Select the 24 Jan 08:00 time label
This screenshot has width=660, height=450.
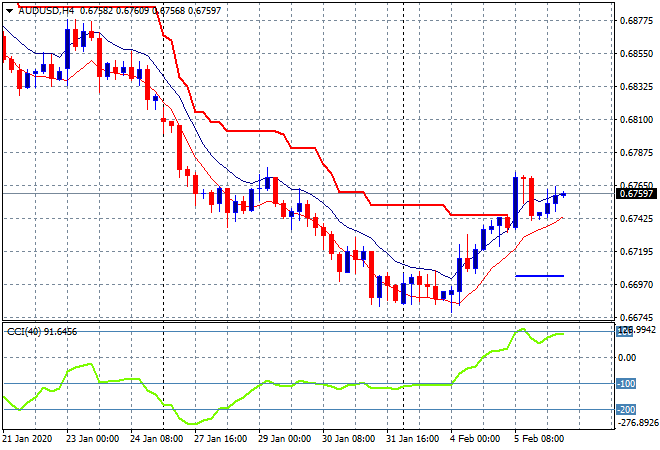pyautogui.click(x=157, y=439)
